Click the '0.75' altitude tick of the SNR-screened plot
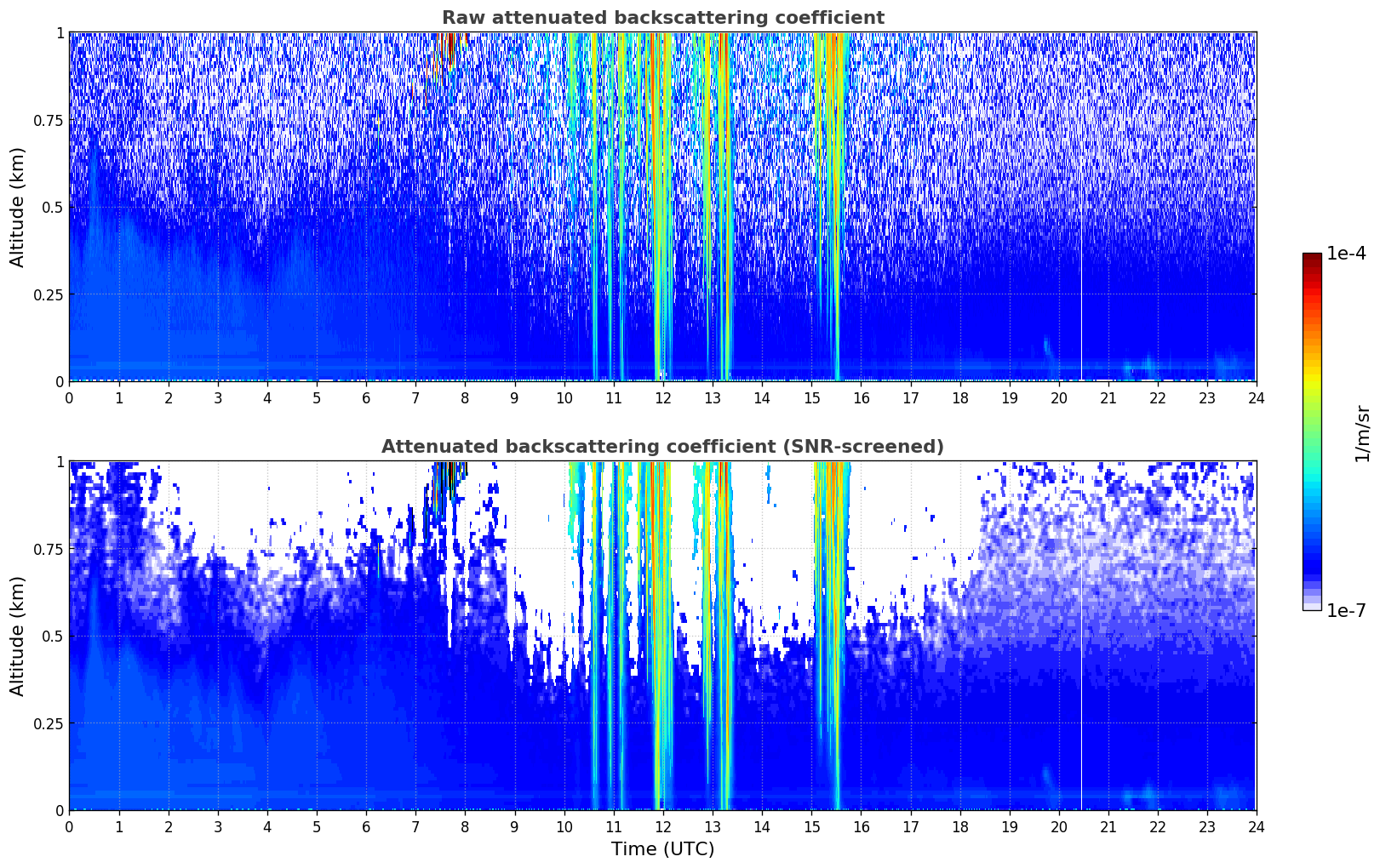Viewport: 1380px width, 868px height. coord(49,549)
